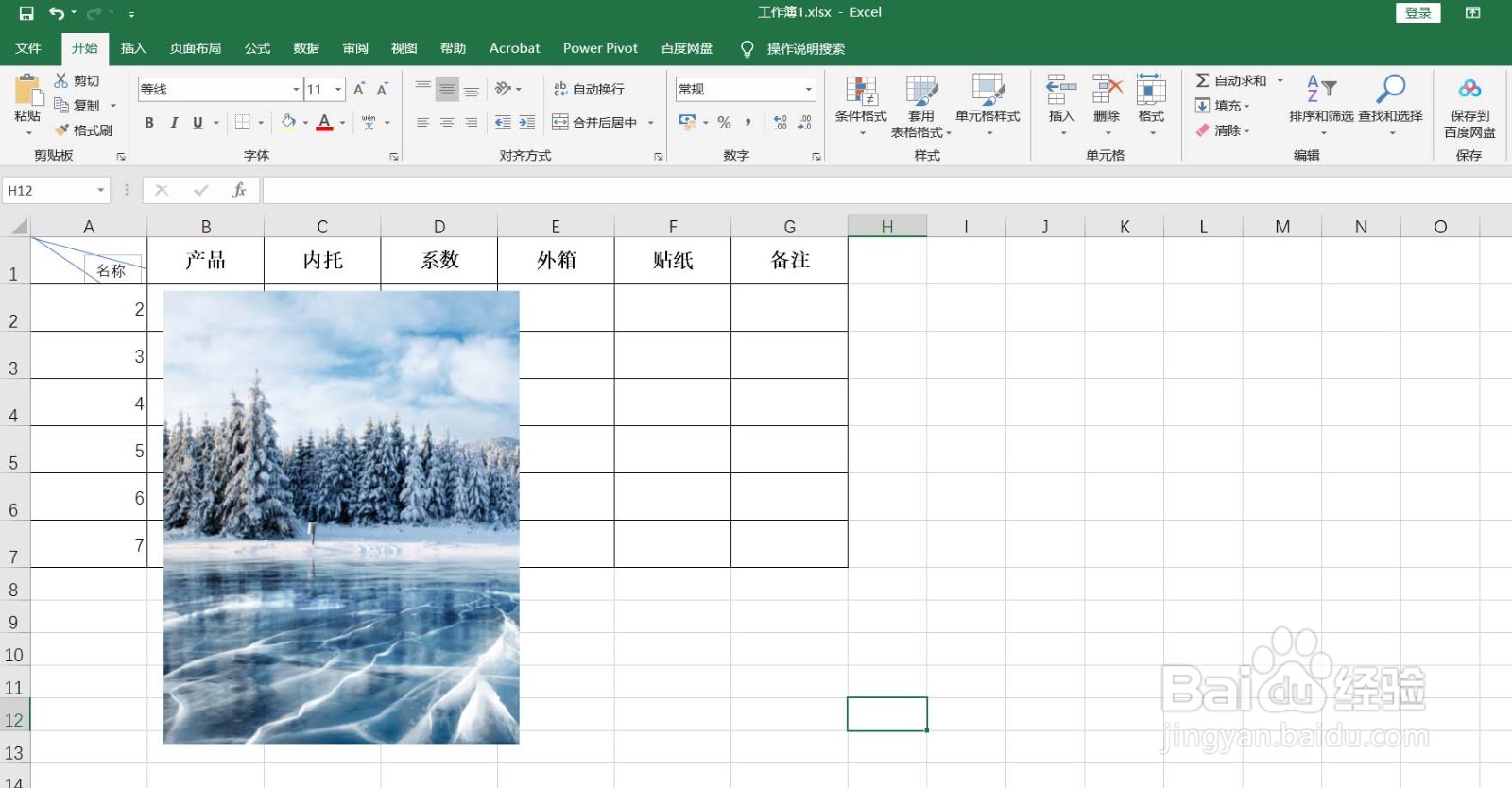Click 自动求和 AutoSum
Viewport: 1512px width, 788px height.
[1231, 81]
